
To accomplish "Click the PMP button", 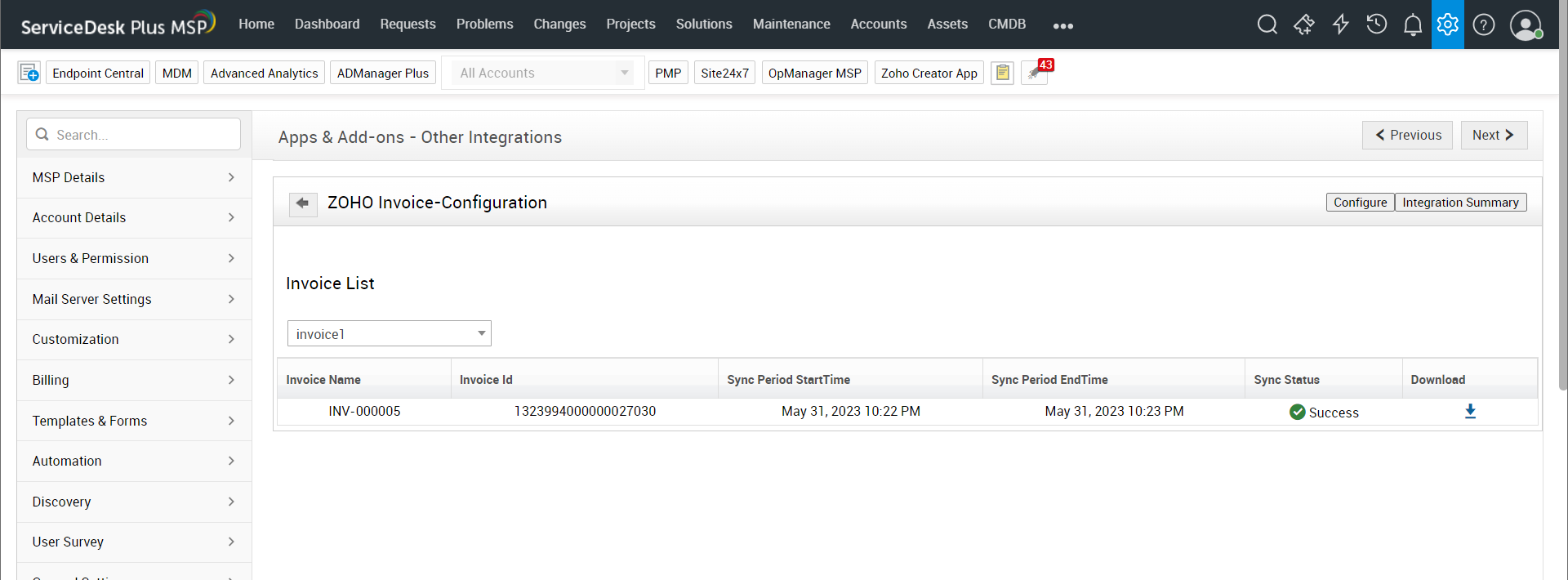I will 668,73.
